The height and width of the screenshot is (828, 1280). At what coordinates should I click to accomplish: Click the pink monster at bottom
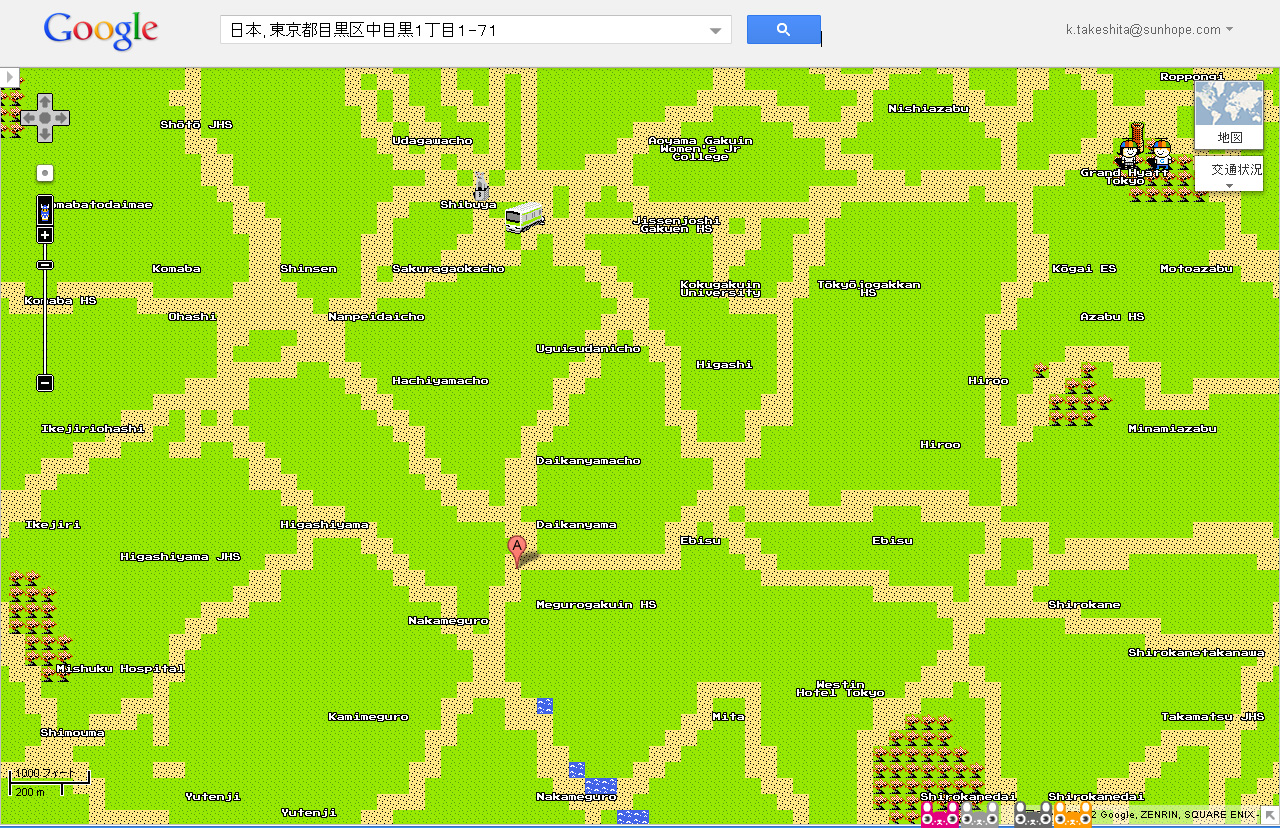click(x=939, y=813)
